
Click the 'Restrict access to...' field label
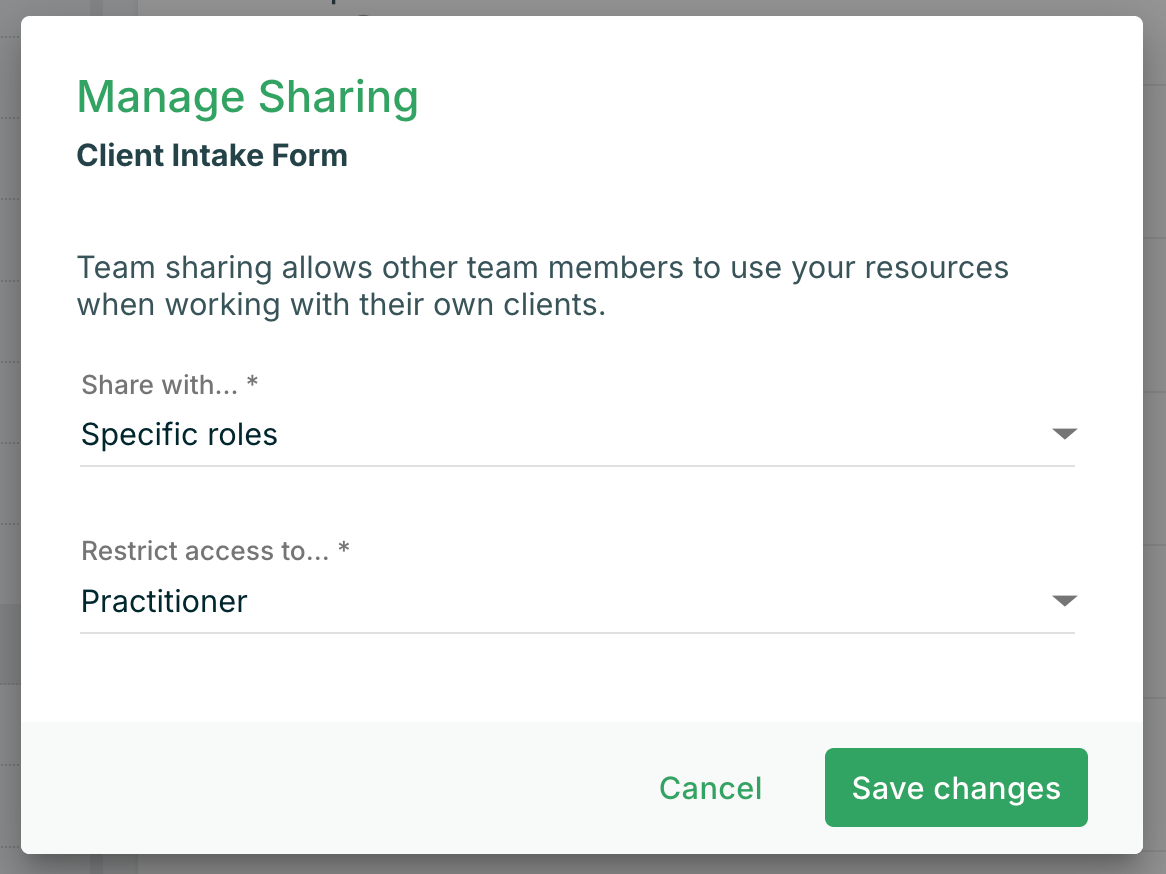coord(205,551)
